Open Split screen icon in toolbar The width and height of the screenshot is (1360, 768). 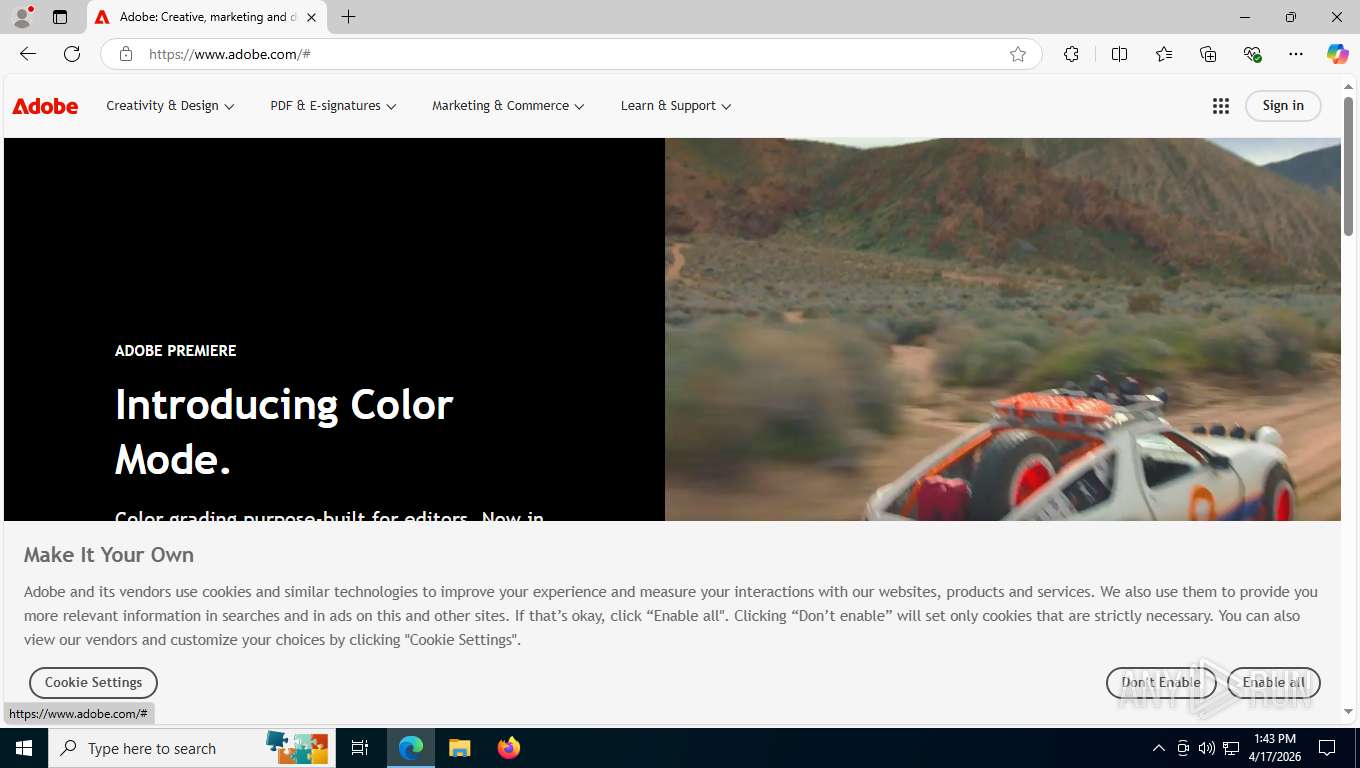coord(1119,54)
